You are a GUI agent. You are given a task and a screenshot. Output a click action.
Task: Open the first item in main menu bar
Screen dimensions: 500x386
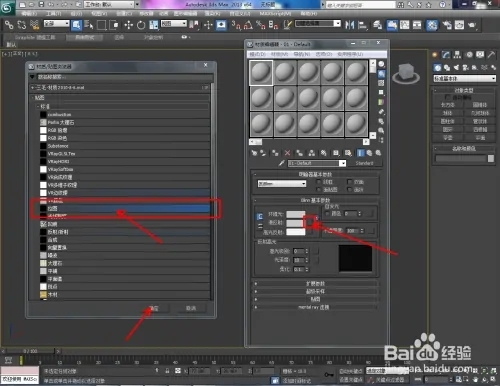(29, 14)
